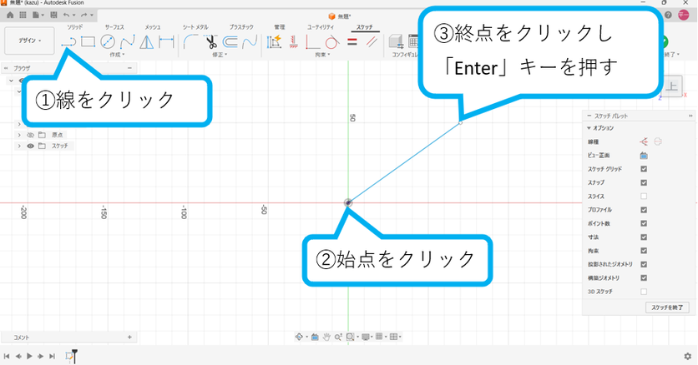The height and width of the screenshot is (365, 698).
Task: Click Look At icon in navigation bar
Action: pyautogui.click(x=315, y=337)
